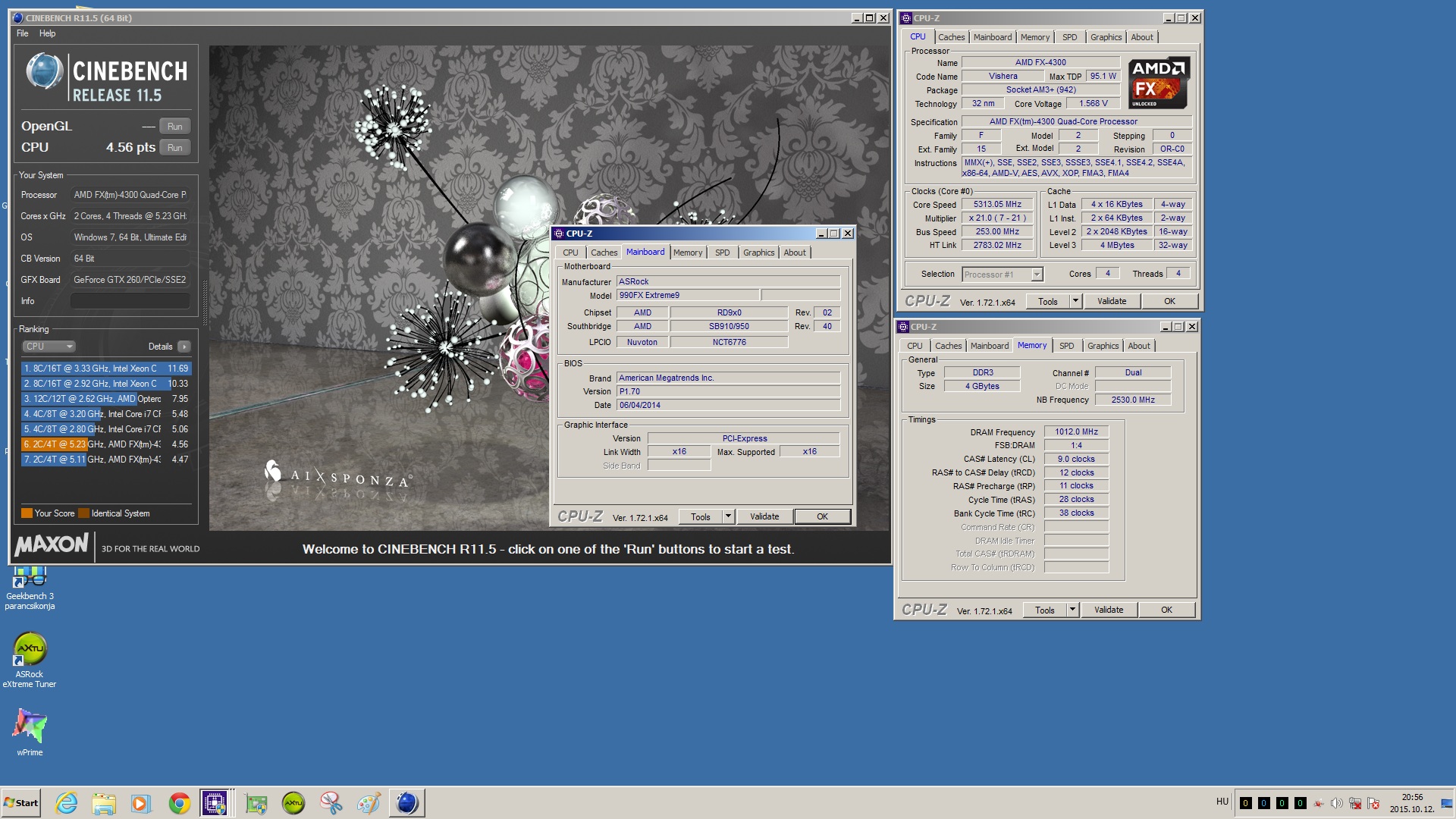Run the OpenGL benchmark
Viewport: 1456px width, 819px height.
click(175, 127)
